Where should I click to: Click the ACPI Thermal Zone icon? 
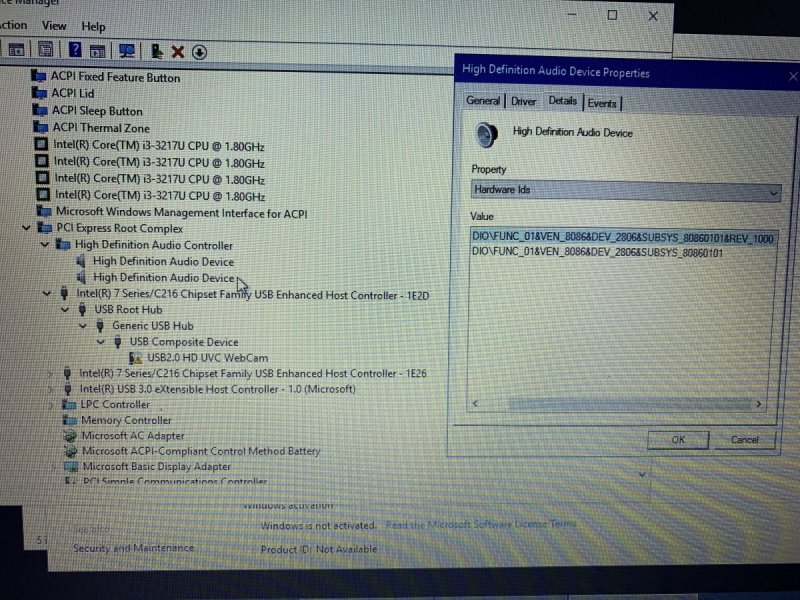point(40,127)
